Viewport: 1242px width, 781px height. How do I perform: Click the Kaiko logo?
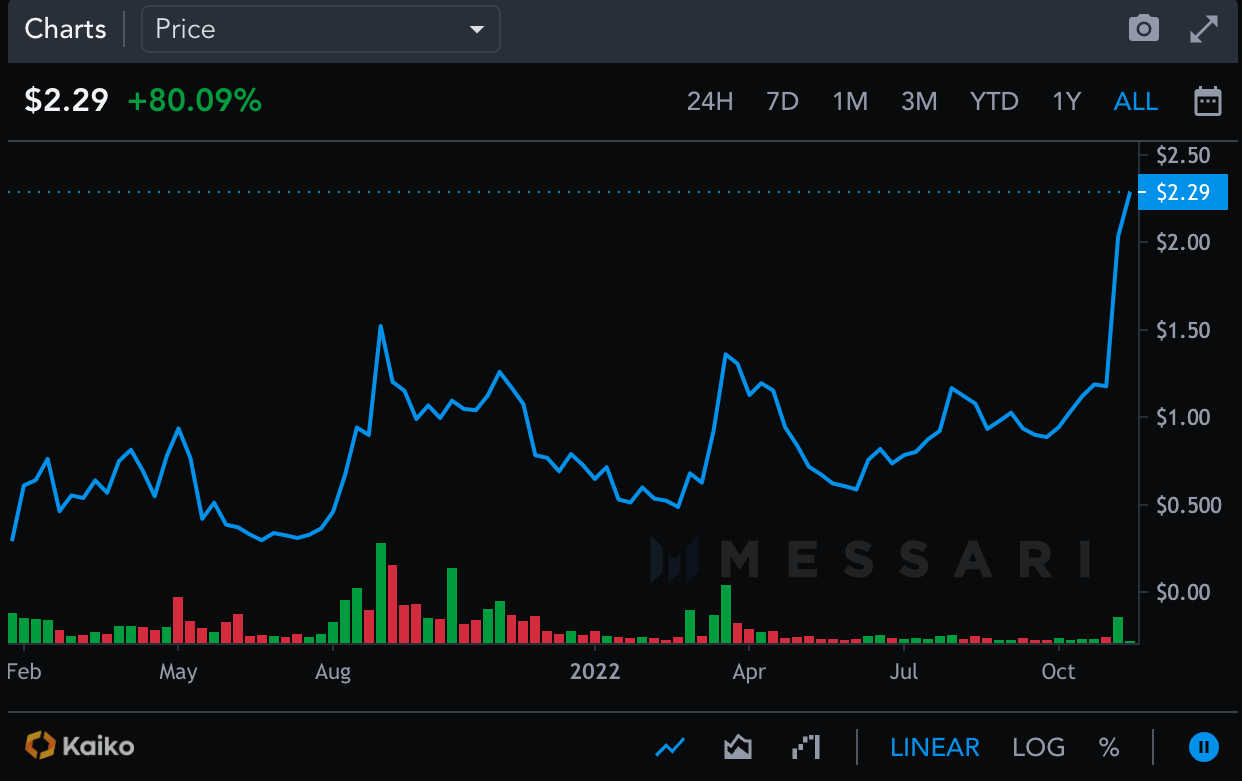click(x=78, y=746)
